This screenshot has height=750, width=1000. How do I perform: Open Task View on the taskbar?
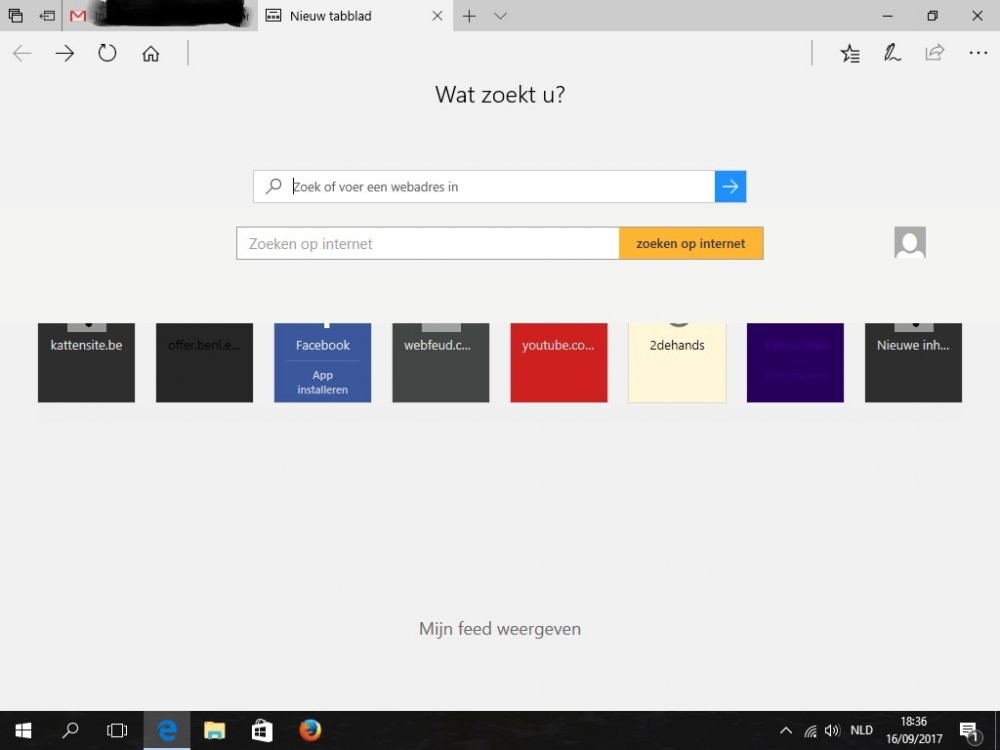click(x=117, y=730)
